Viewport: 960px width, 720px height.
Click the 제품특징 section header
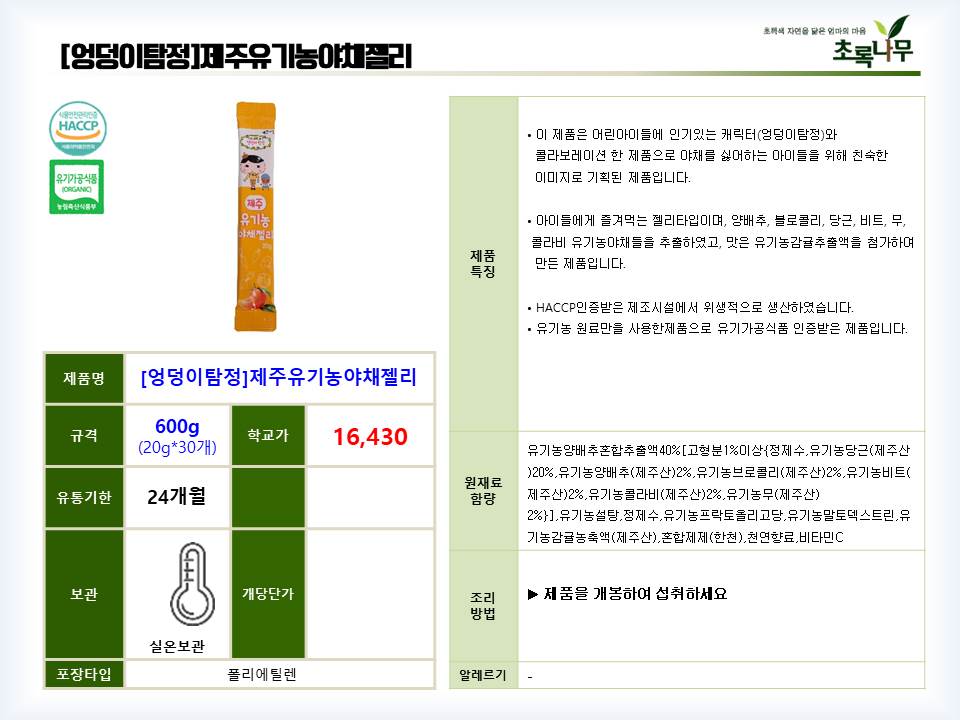tap(483, 264)
